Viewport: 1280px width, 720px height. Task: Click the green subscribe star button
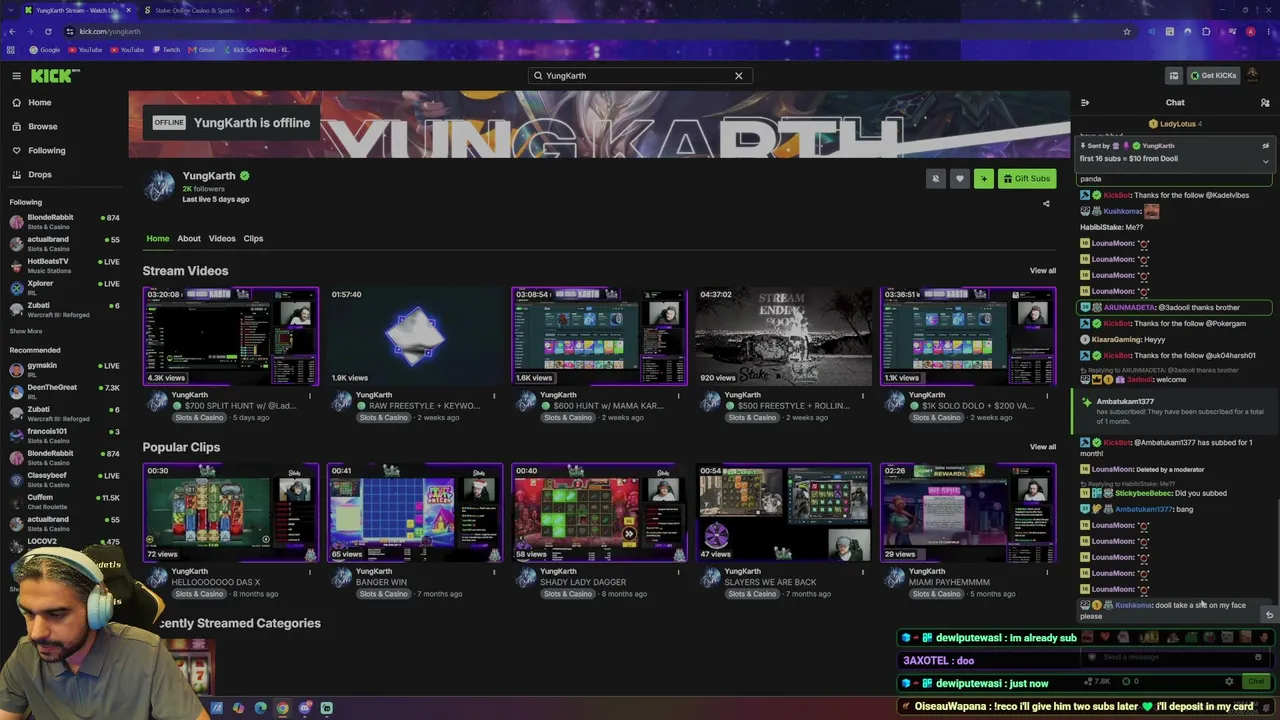click(x=984, y=179)
